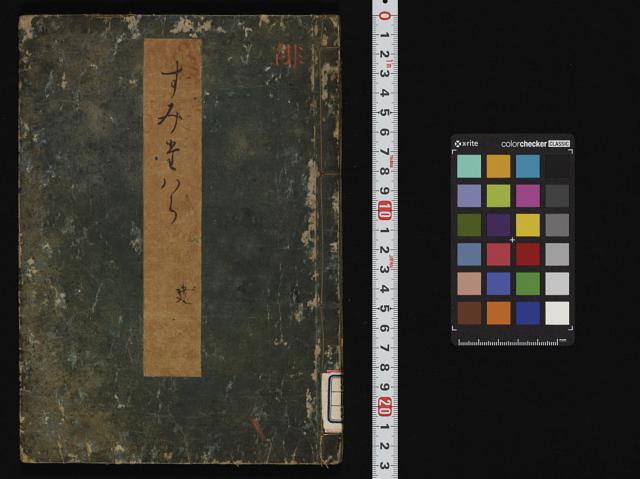The width and height of the screenshot is (640, 479).
Task: Click the x-rite logo on the color checker
Action: 466,144
